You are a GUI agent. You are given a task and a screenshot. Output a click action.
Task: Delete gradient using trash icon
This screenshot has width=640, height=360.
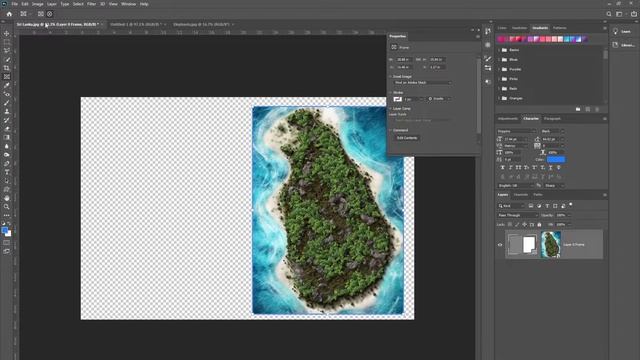(597, 109)
